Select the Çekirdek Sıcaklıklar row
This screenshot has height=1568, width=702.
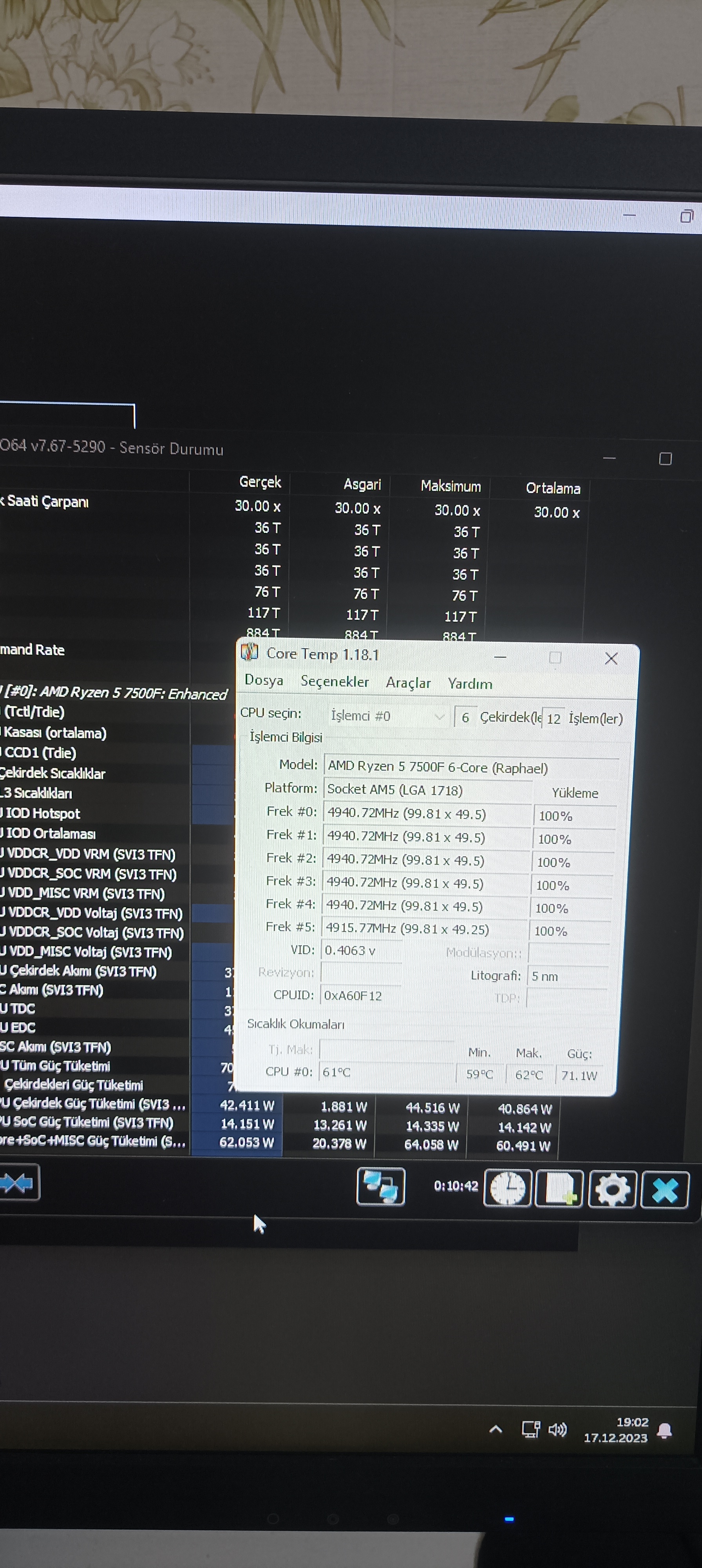(53, 774)
